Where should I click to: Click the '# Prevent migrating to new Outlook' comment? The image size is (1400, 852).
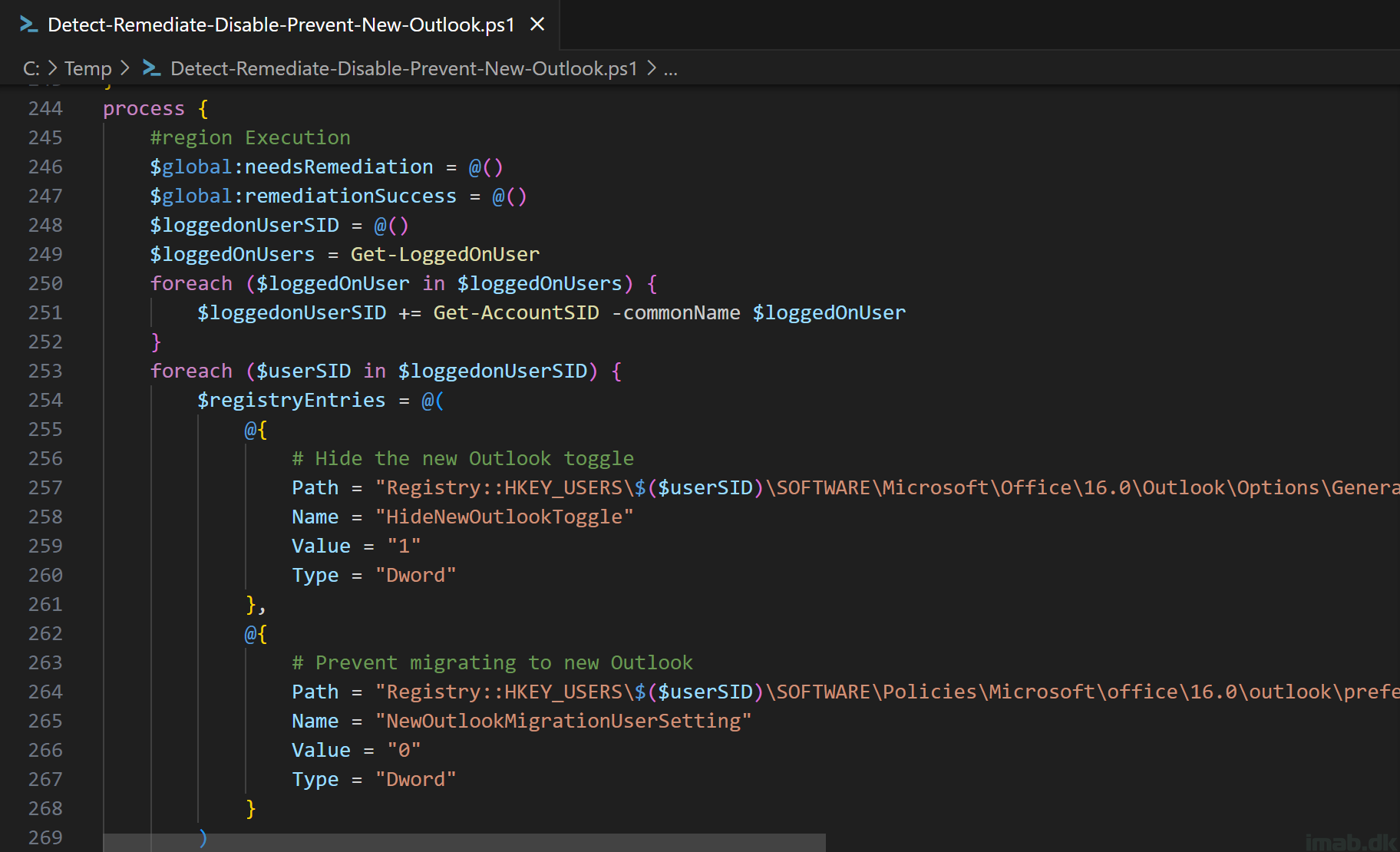492,663
